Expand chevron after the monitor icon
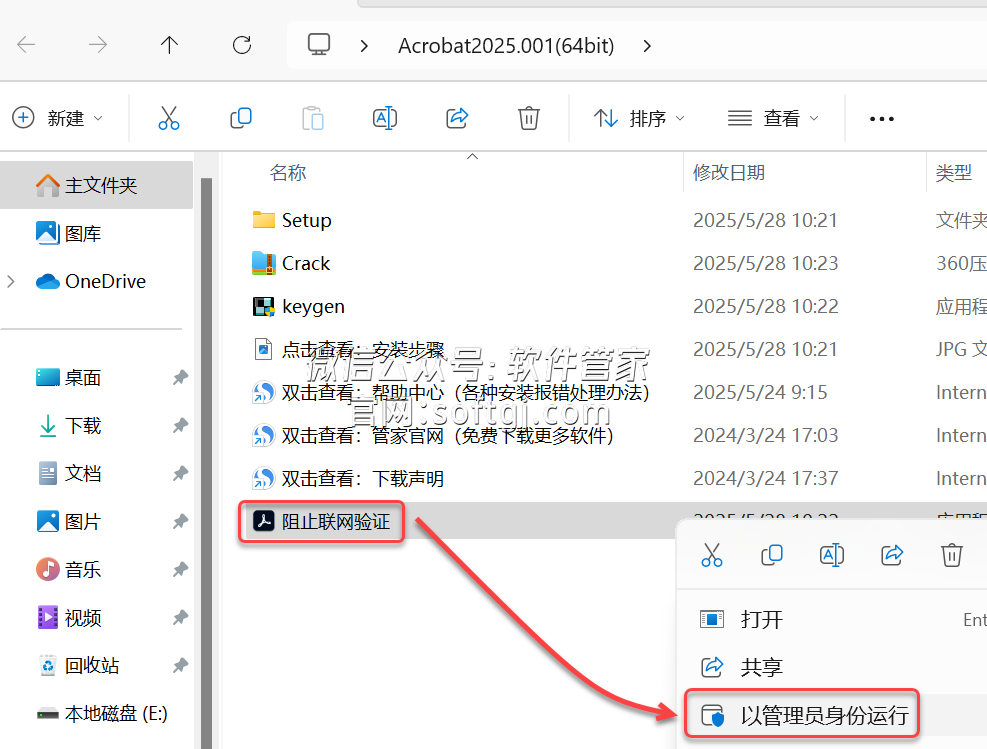Screen dimensions: 987x749 (x=364, y=45)
